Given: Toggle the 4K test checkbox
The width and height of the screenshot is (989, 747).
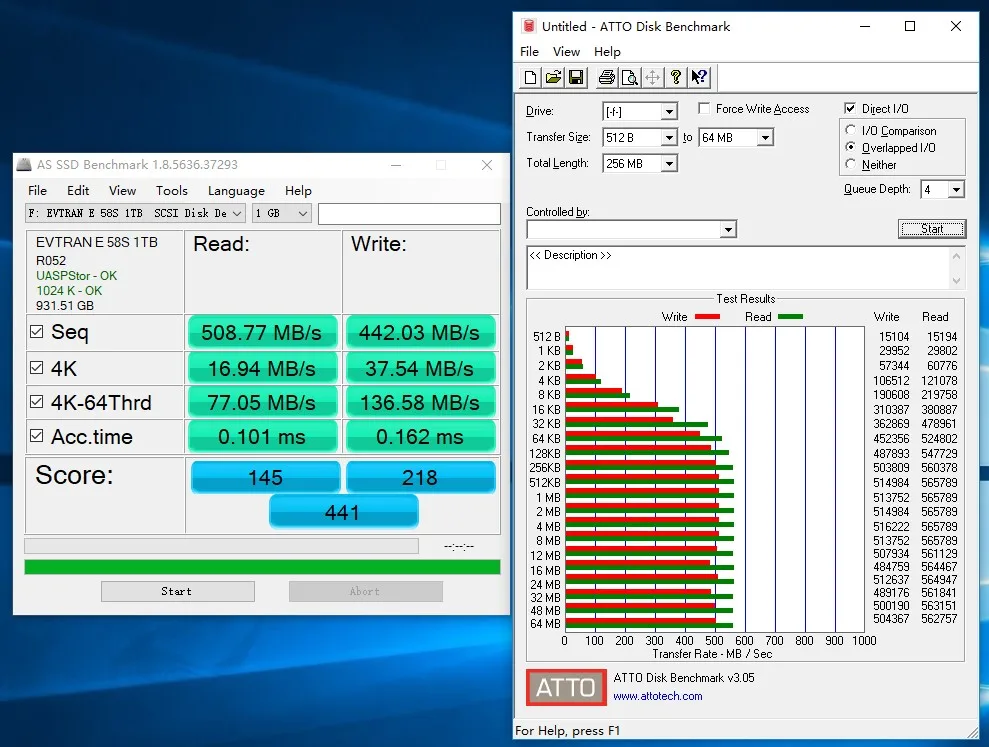Looking at the screenshot, I should (x=37, y=368).
